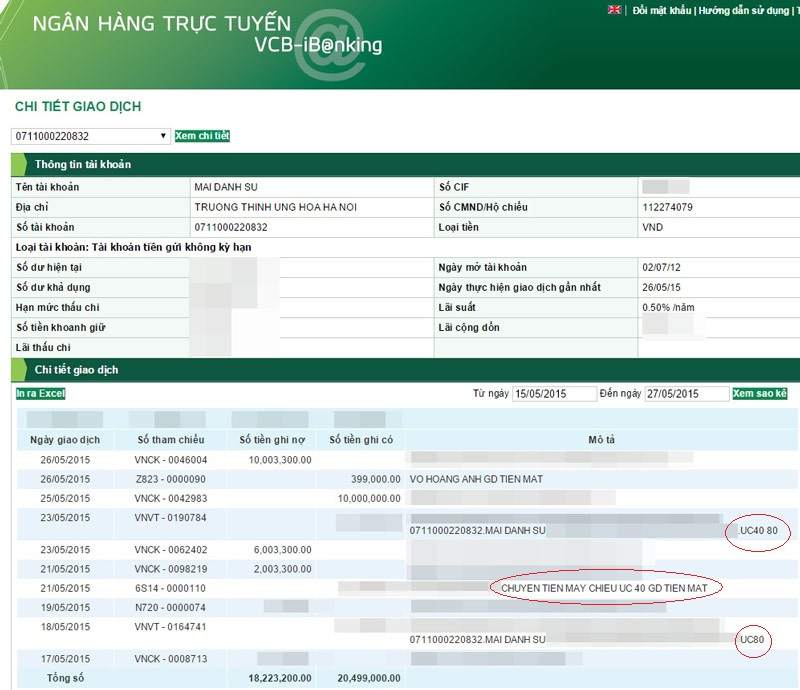Click the UC80 description text

pos(753,639)
